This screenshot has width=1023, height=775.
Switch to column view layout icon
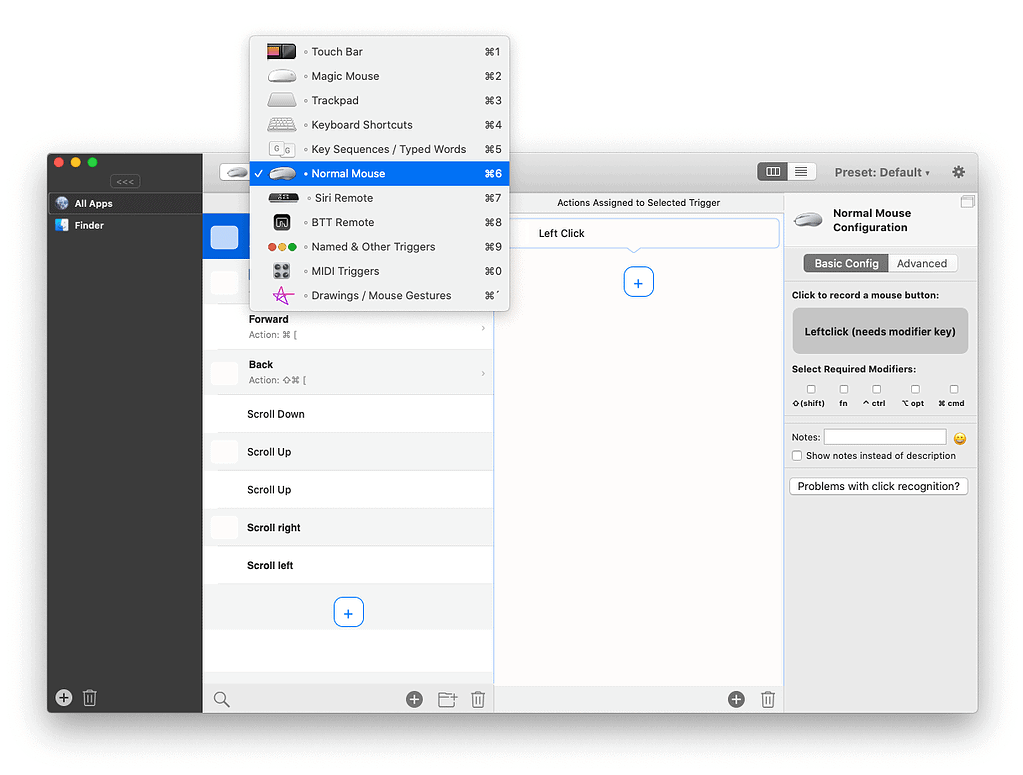773,172
